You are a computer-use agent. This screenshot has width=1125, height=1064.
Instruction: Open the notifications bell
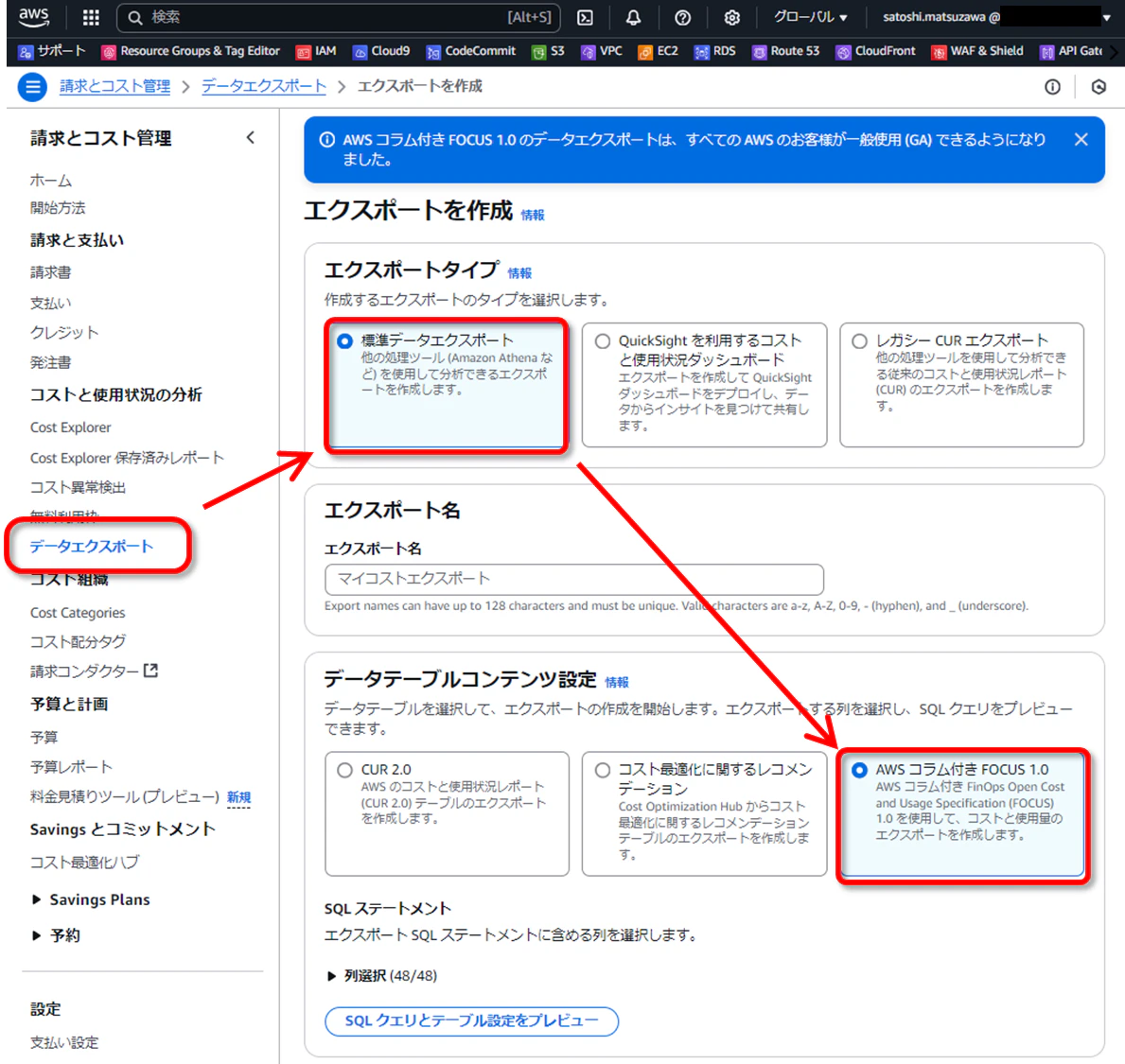click(x=634, y=18)
